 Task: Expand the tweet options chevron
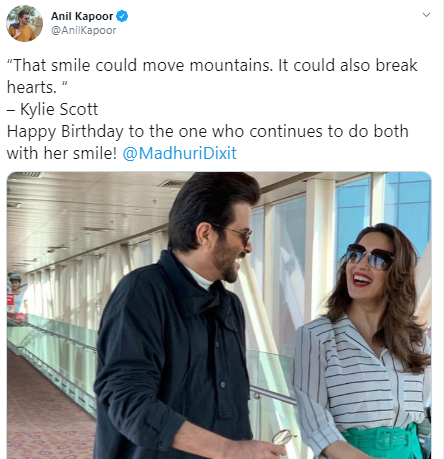(426, 15)
